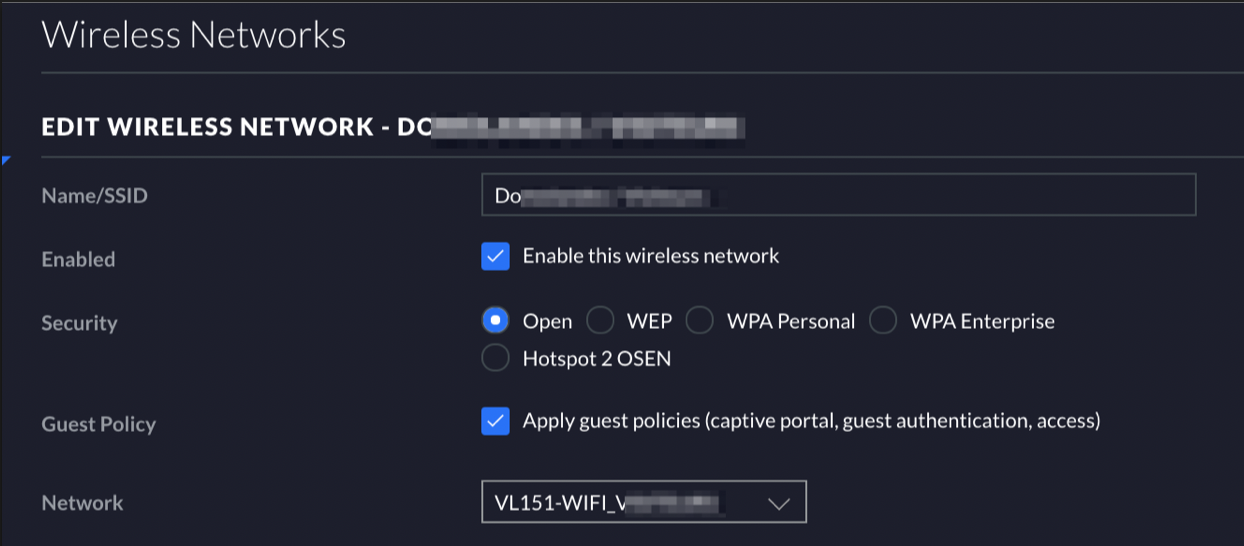Click the Network row label
Viewport: 1244px width, 546px height.
[82, 503]
